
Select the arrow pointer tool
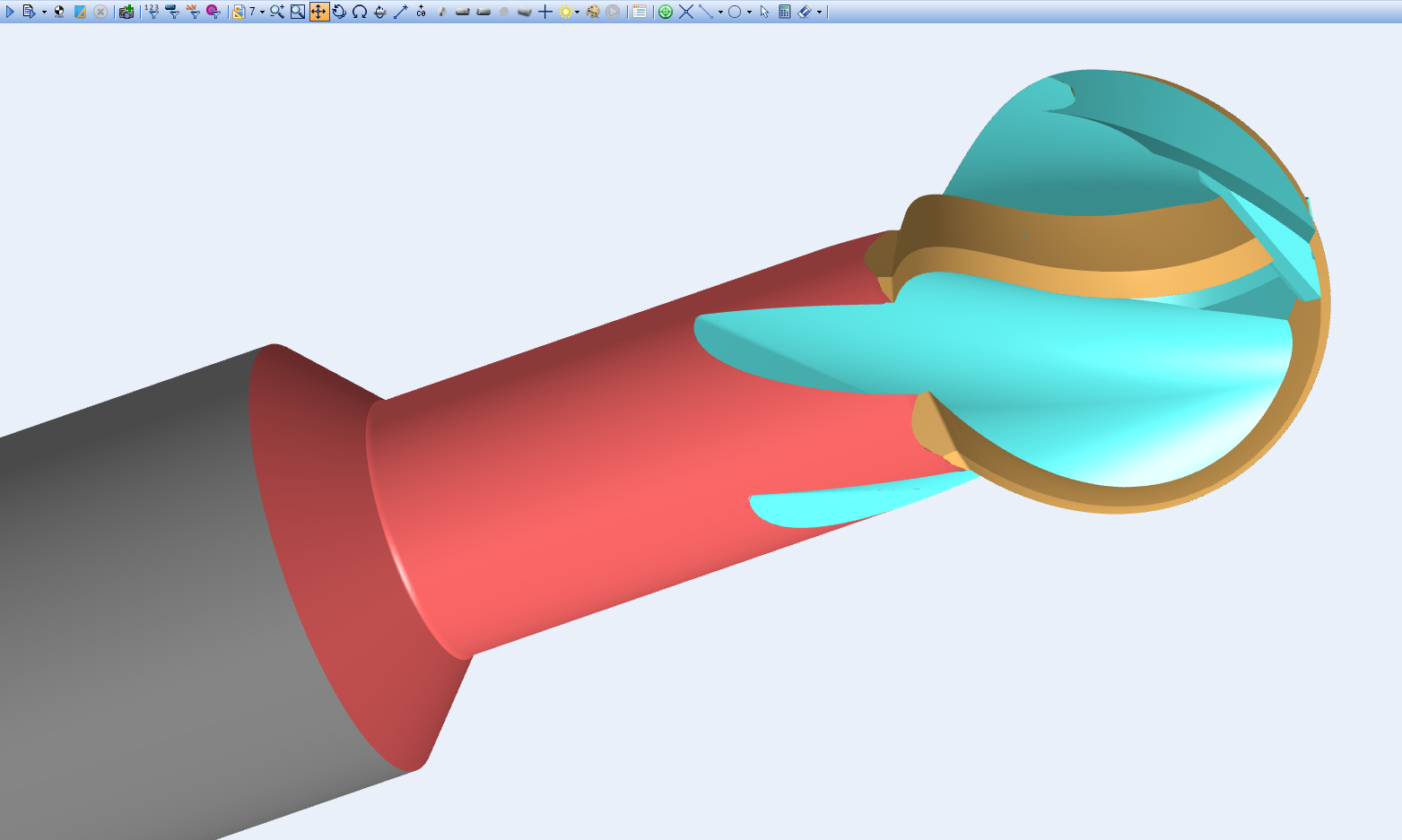click(764, 12)
